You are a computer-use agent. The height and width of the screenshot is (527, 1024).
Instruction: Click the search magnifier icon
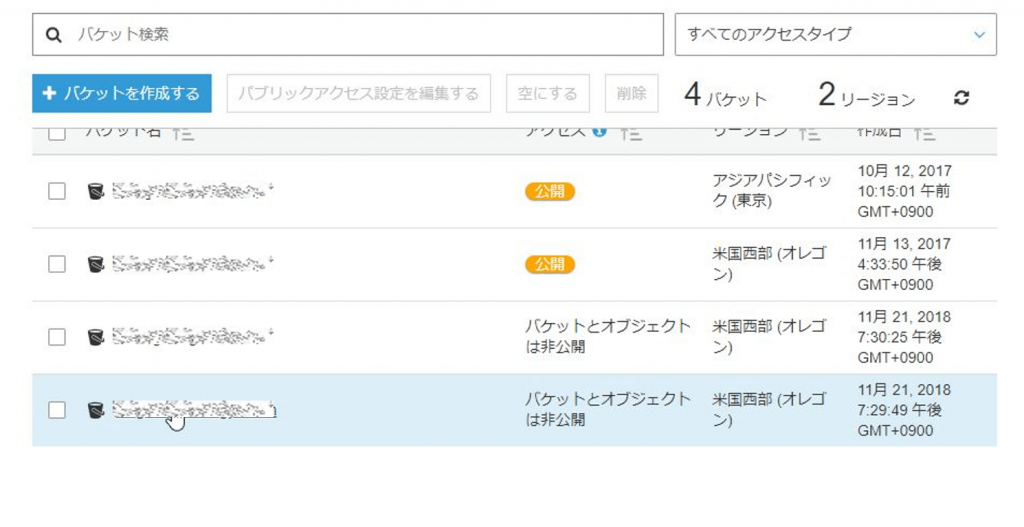click(x=54, y=35)
